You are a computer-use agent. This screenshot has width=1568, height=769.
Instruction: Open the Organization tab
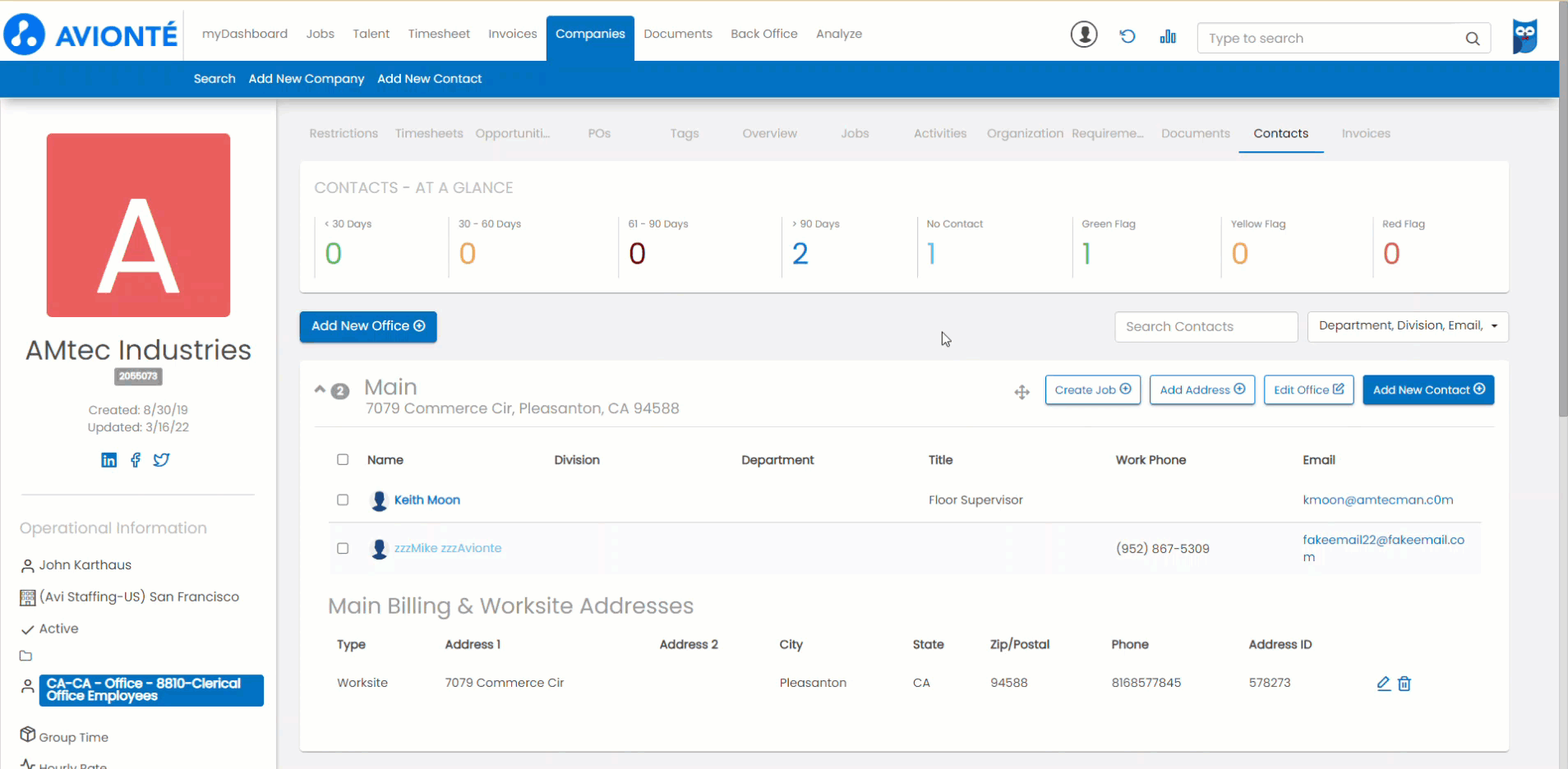(1025, 133)
